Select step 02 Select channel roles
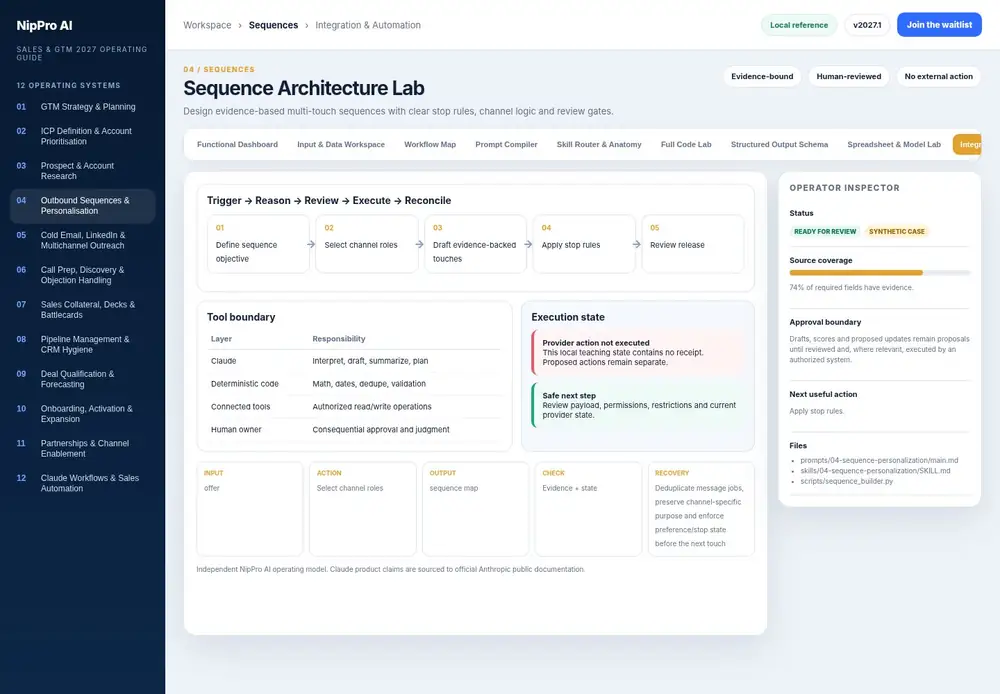This screenshot has width=1000, height=694. tap(367, 244)
